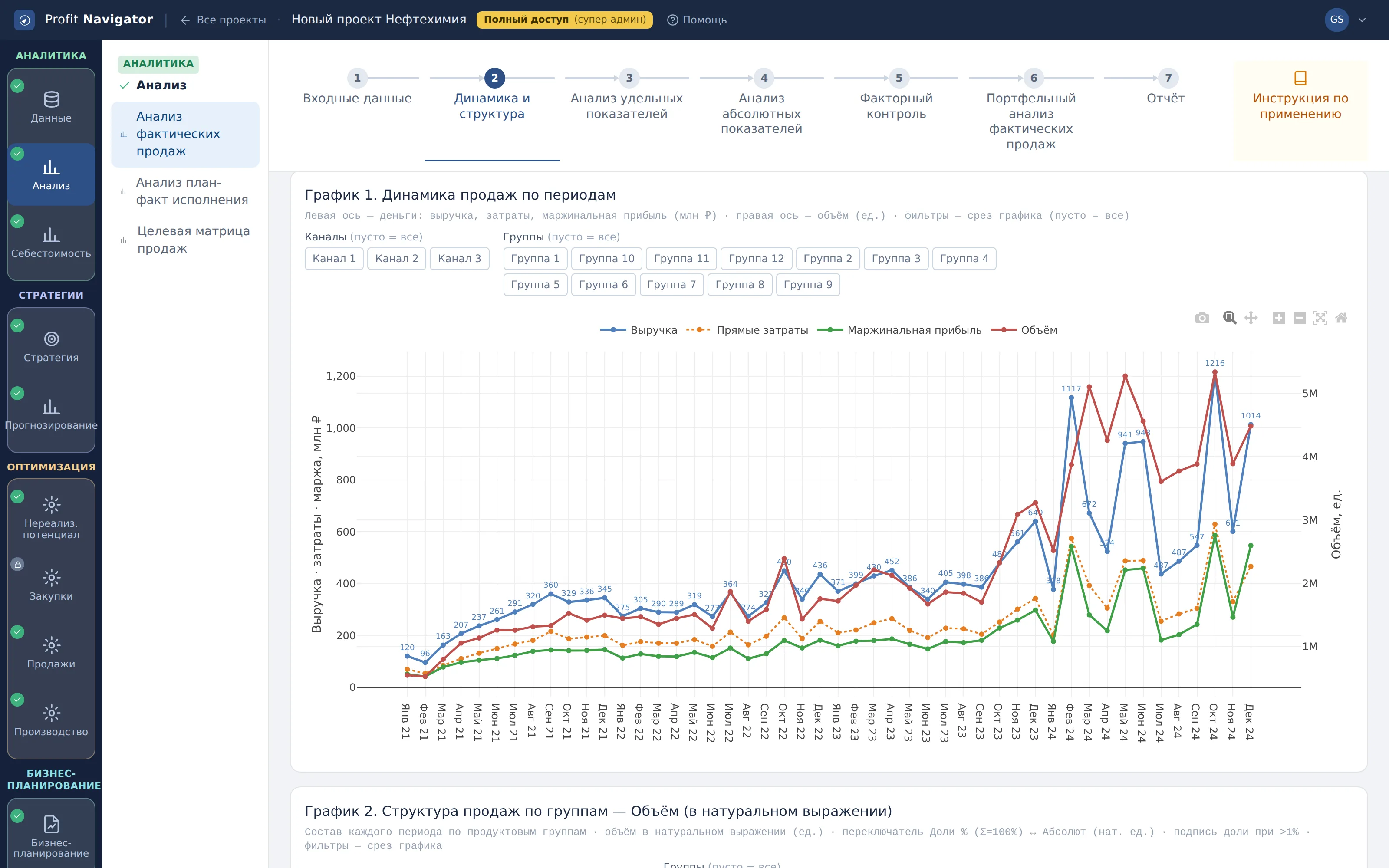The width and height of the screenshot is (1389, 868).
Task: Toggle the Канал 1 filter
Action: (x=334, y=259)
